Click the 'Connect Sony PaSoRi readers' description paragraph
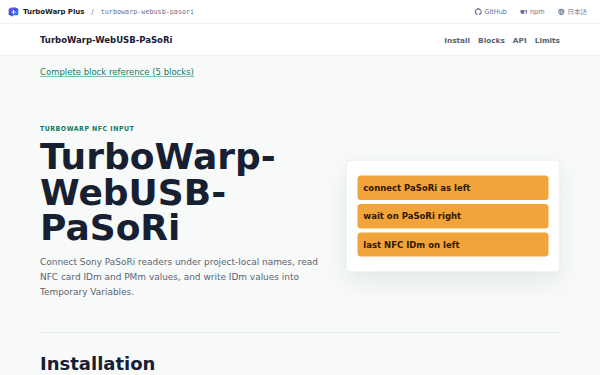600x375 pixels. pyautogui.click(x=179, y=277)
